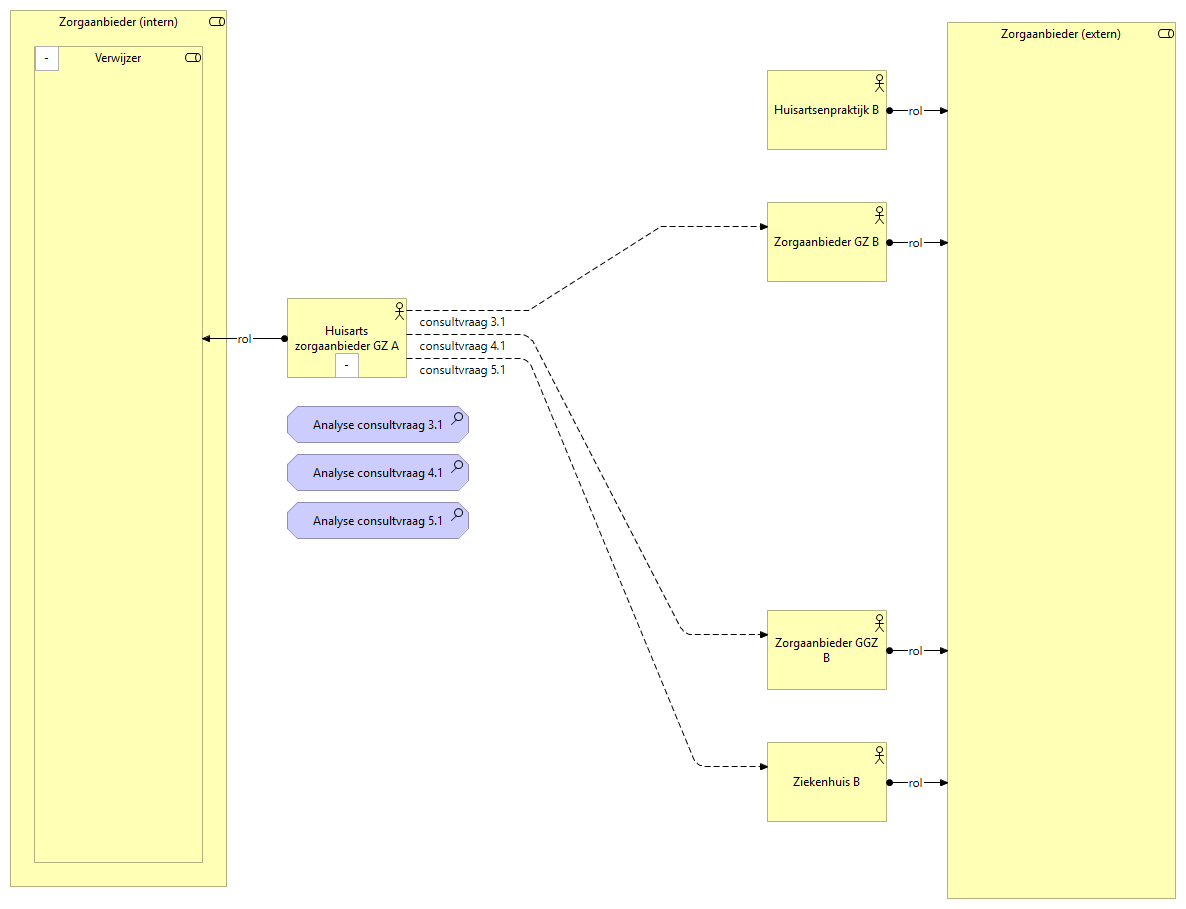Click rol label beside Ziekenhuis B

[915, 783]
